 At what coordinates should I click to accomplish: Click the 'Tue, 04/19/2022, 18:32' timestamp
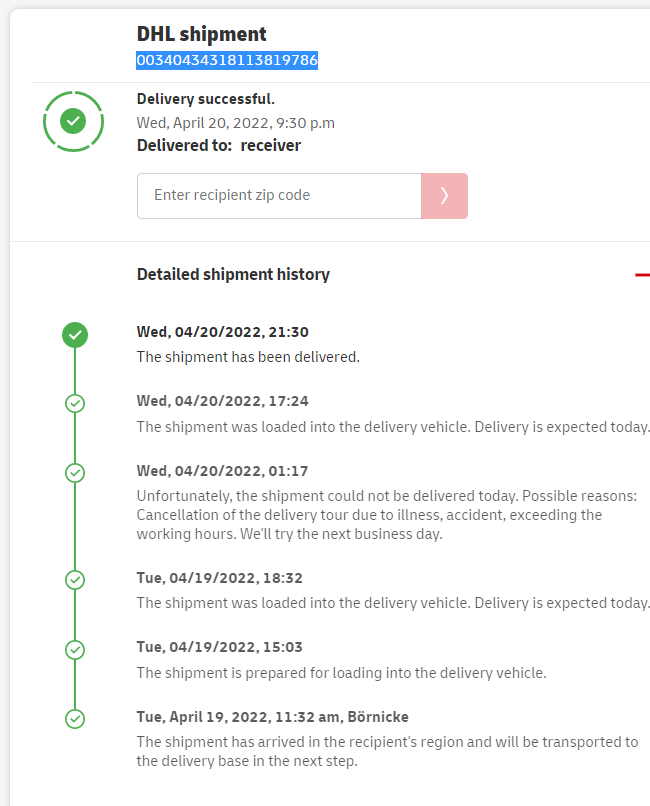point(219,578)
